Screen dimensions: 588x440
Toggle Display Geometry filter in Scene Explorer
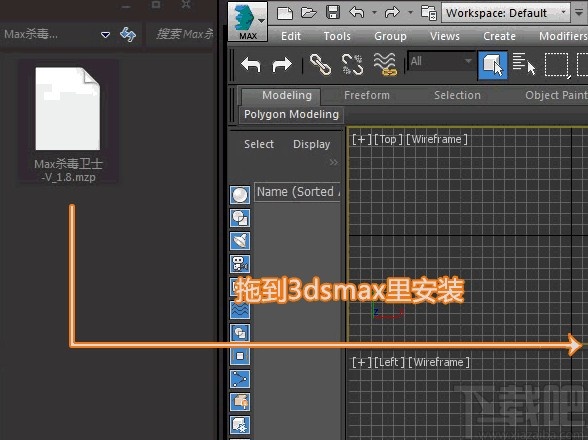tap(240, 195)
